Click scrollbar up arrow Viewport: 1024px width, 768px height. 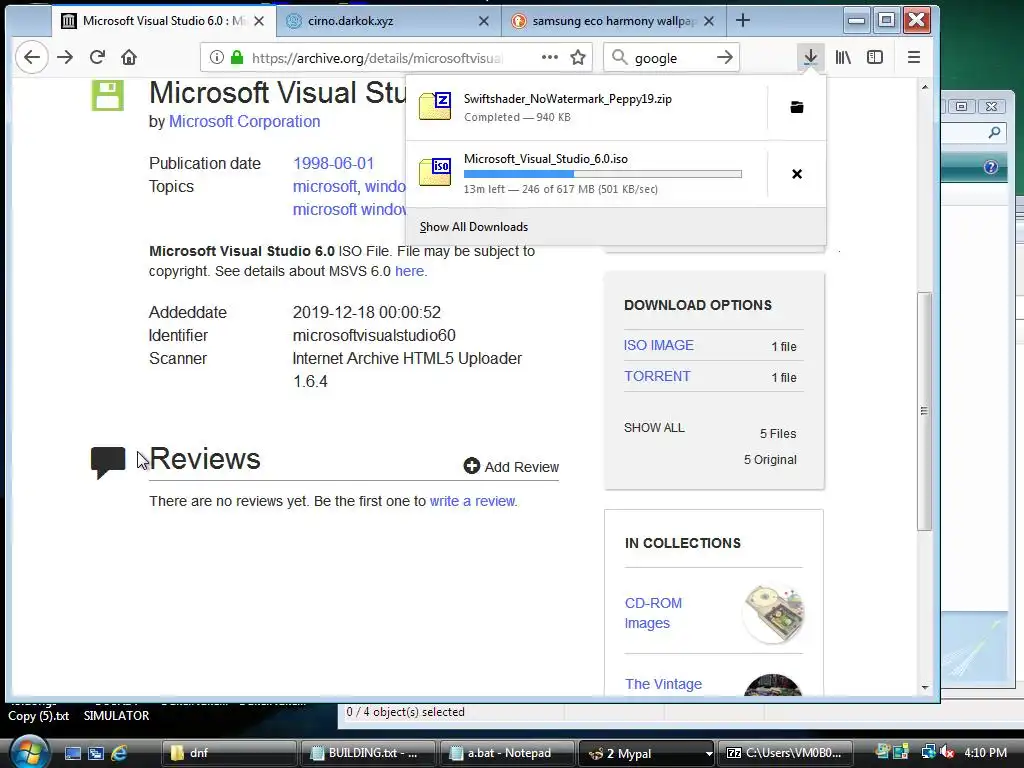point(925,87)
